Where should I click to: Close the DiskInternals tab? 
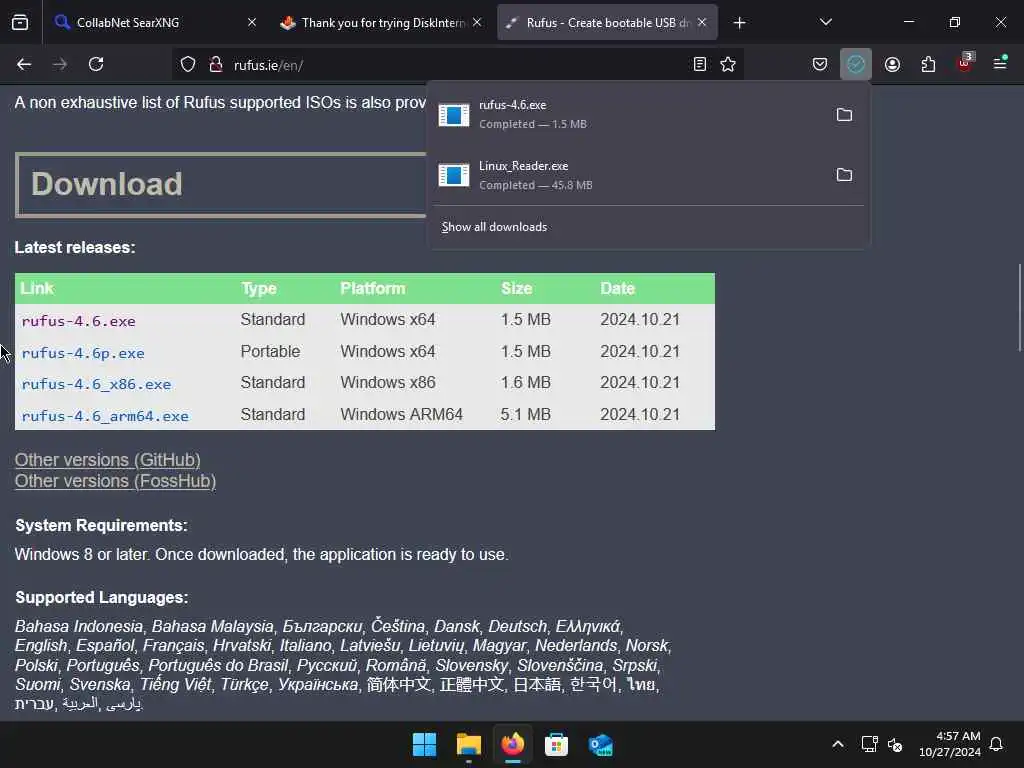pos(477,22)
